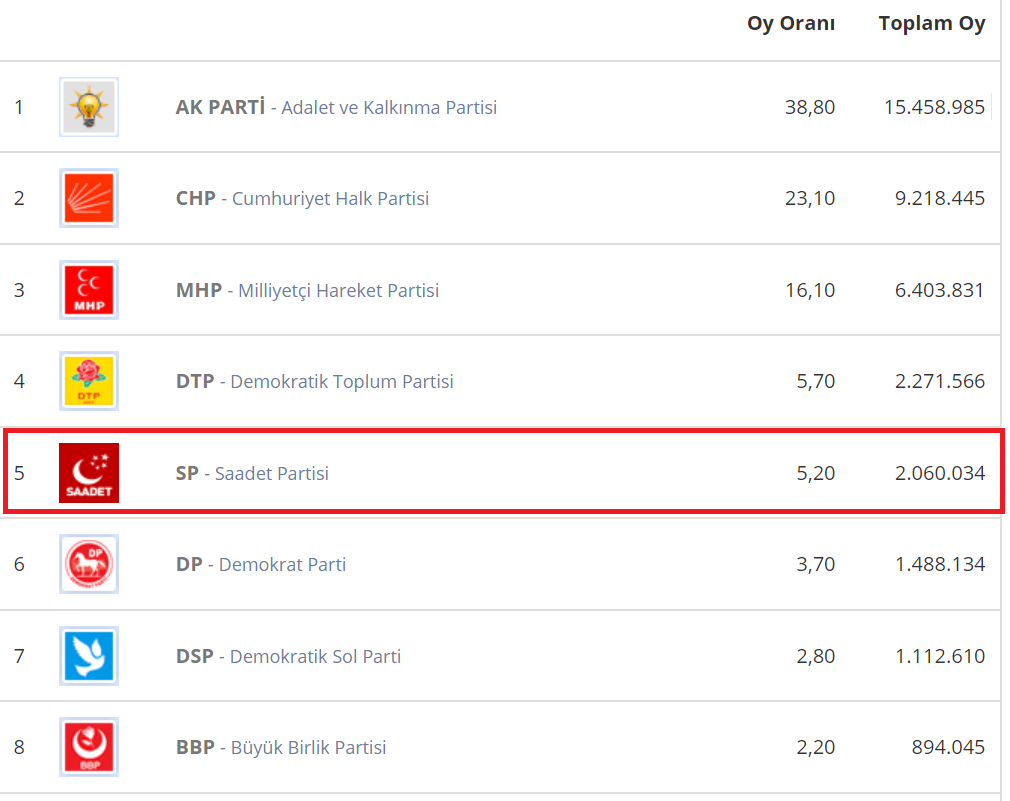Click the DSP white dove logo
This screenshot has width=1010, height=801.
[x=89, y=656]
